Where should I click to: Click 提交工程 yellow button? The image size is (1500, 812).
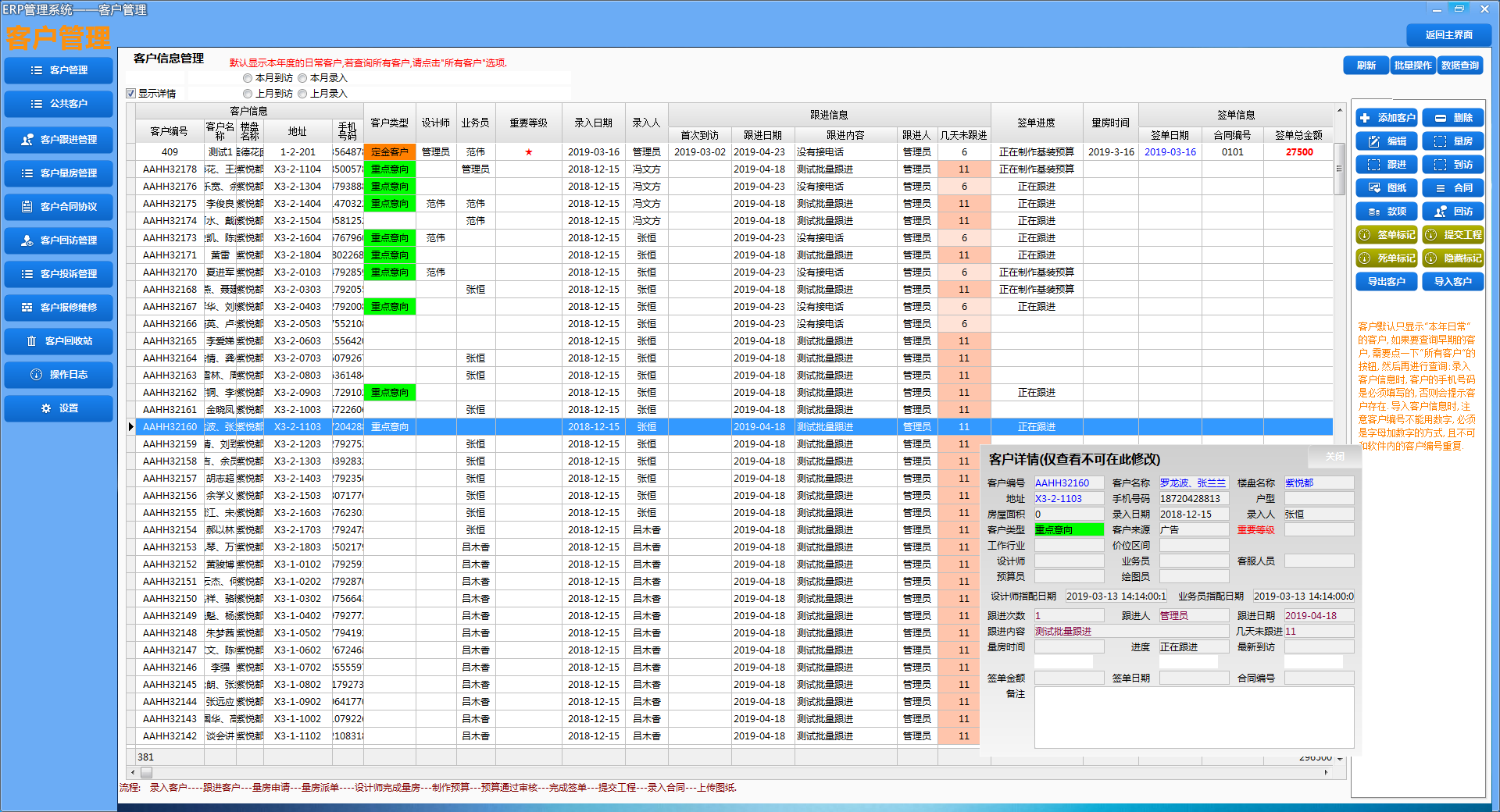tap(1453, 235)
